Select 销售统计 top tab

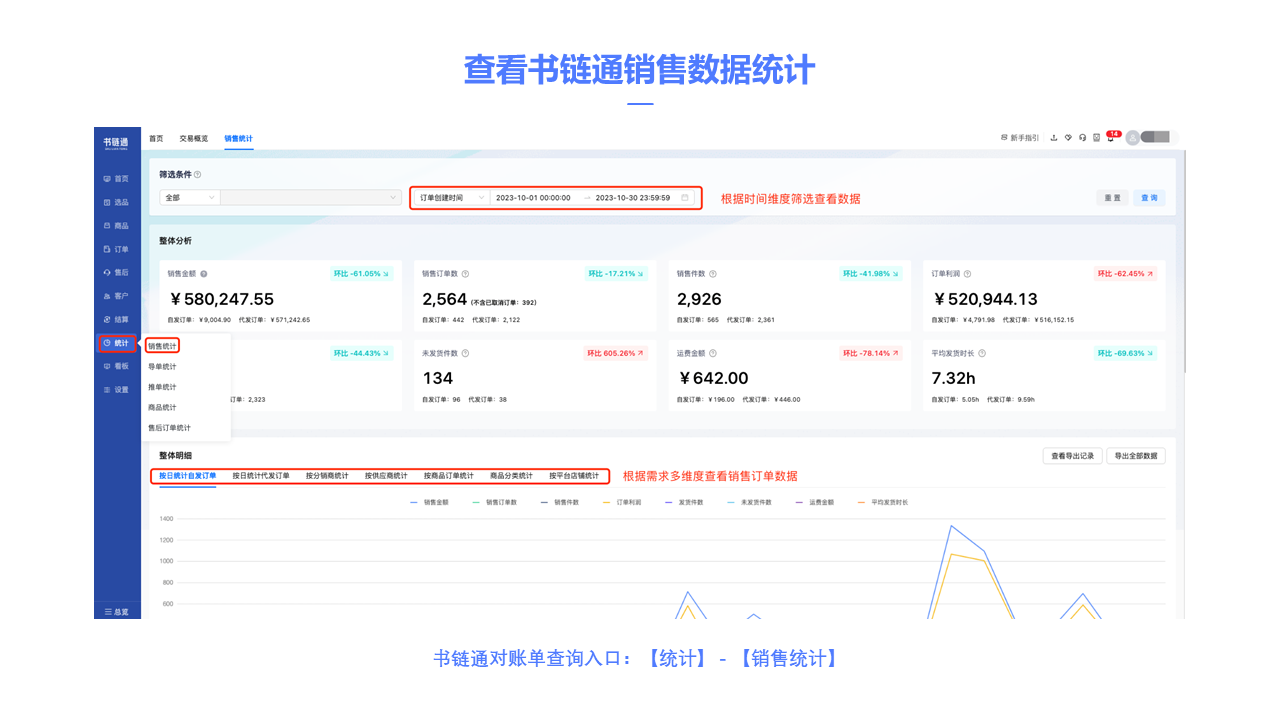pos(239,138)
